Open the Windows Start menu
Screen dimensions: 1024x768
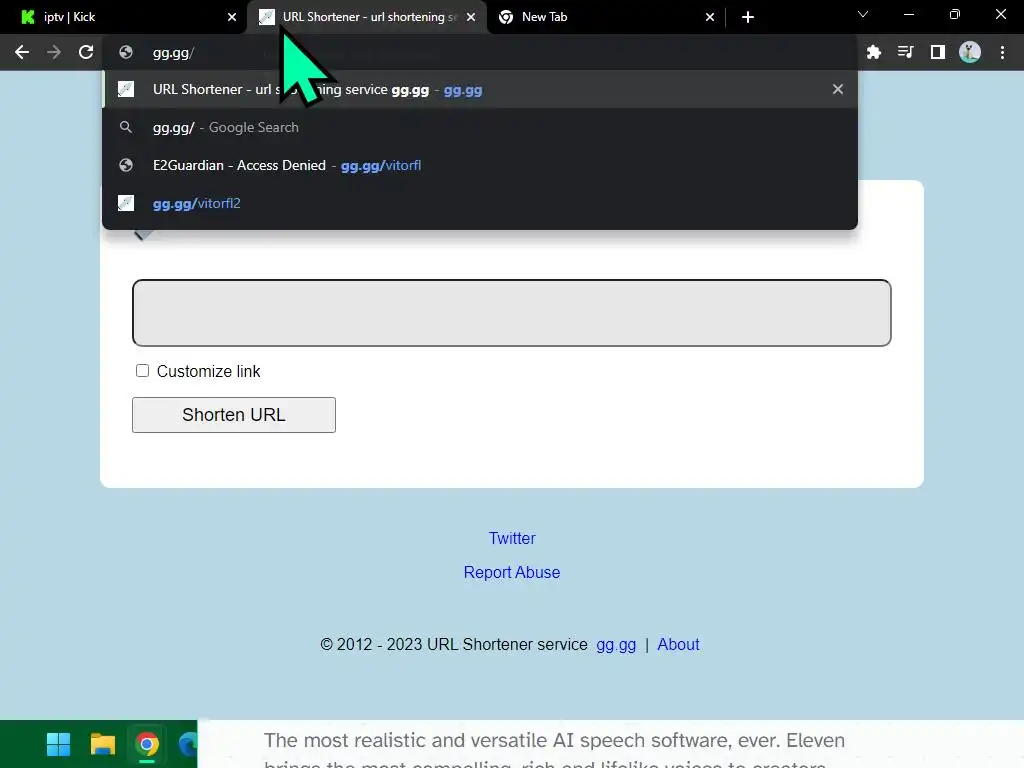58,744
